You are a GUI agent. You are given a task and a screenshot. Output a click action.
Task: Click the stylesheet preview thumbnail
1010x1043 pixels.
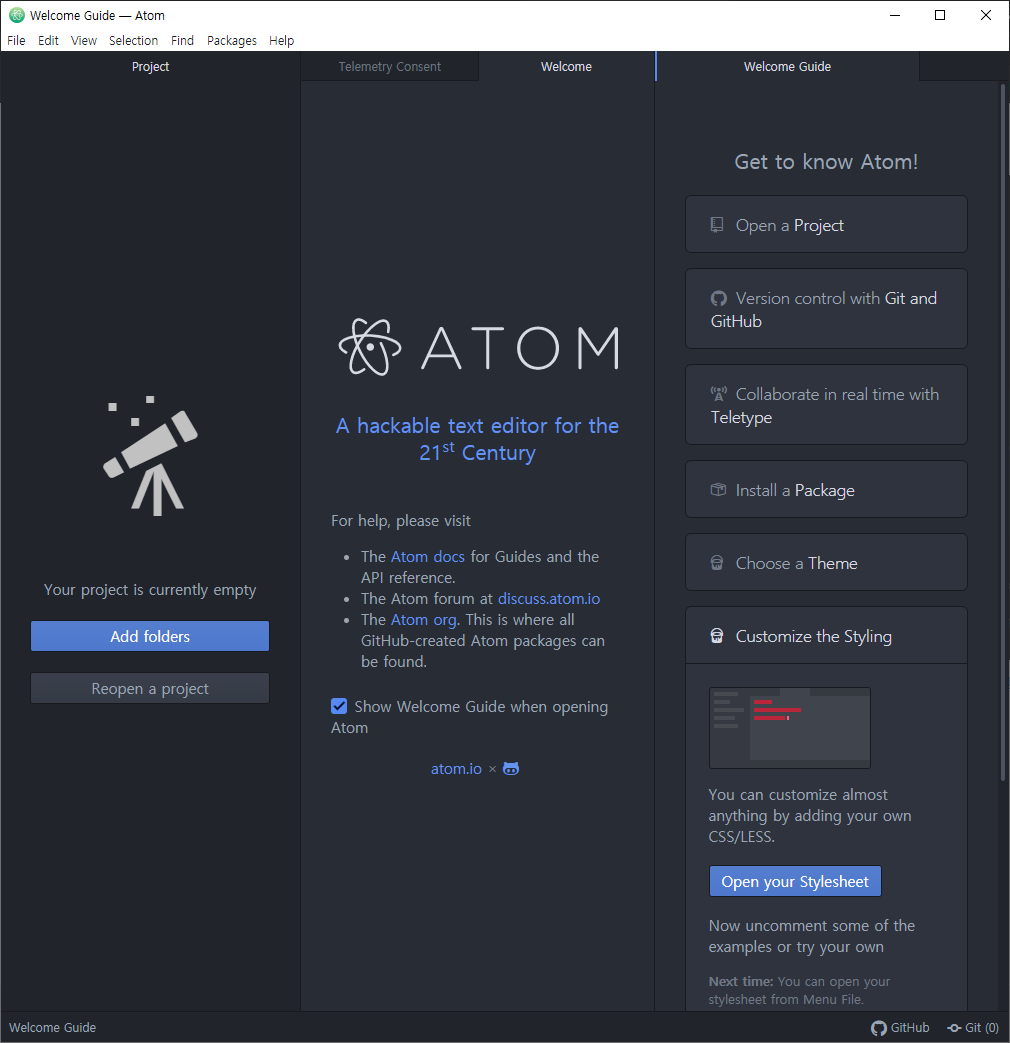point(790,728)
